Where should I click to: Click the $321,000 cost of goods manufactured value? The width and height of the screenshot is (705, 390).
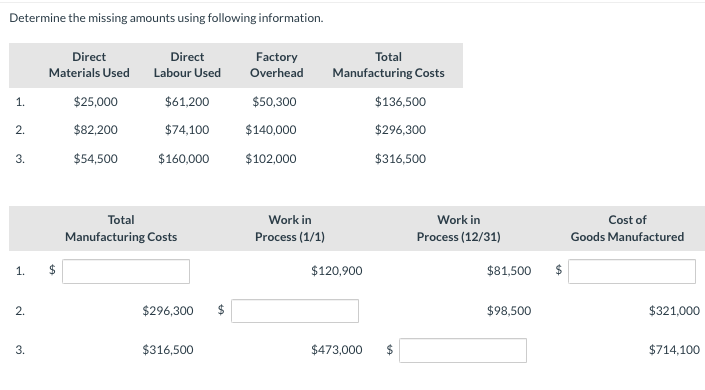tap(674, 310)
